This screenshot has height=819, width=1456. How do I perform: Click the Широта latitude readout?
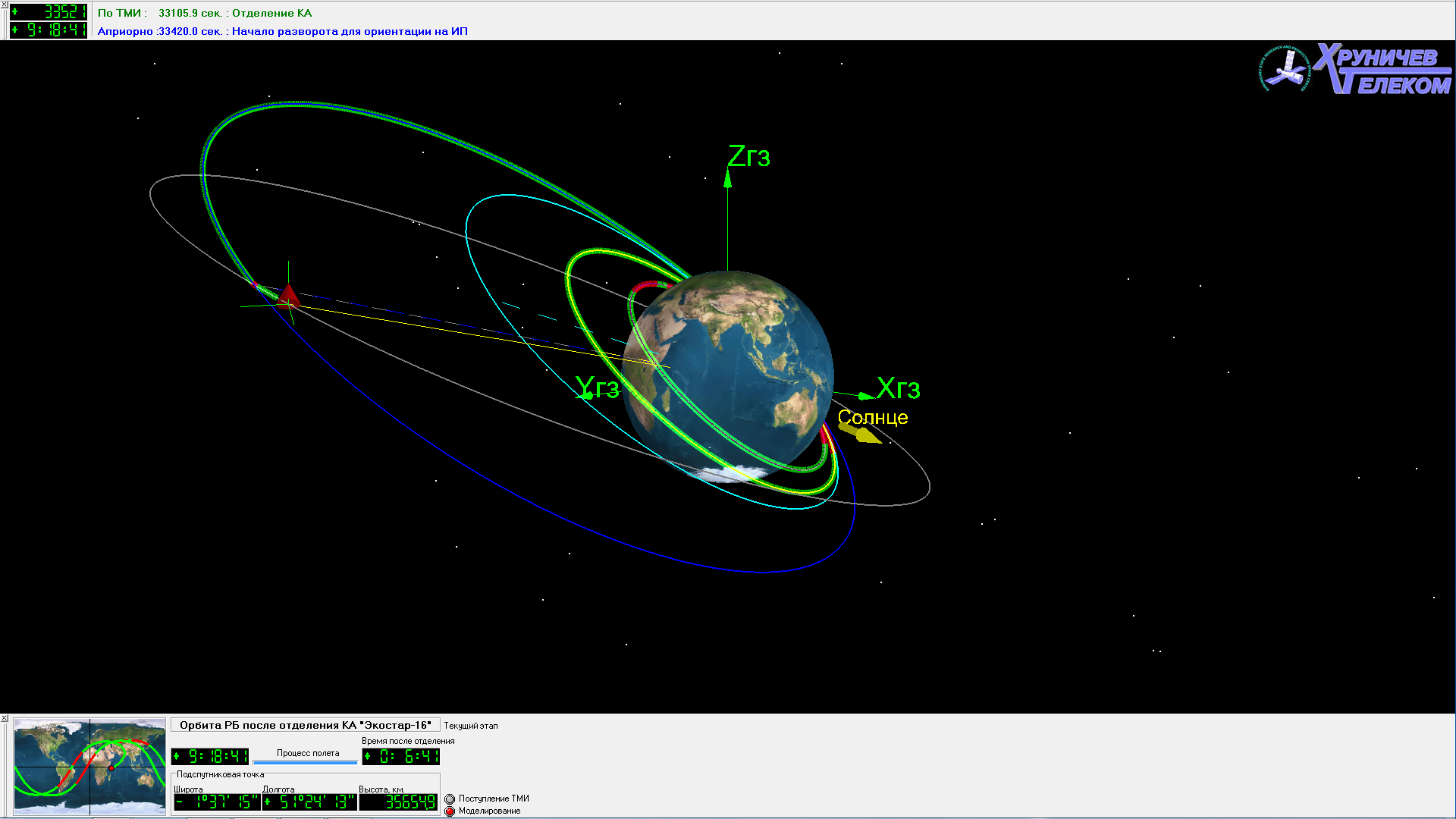click(x=216, y=802)
